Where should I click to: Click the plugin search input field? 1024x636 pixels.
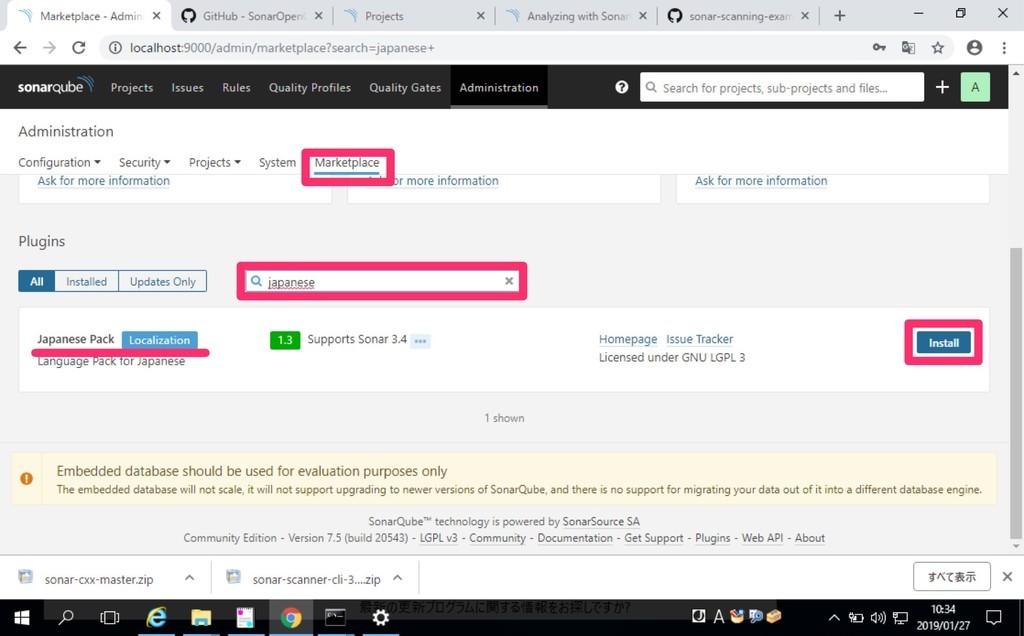pos(382,281)
